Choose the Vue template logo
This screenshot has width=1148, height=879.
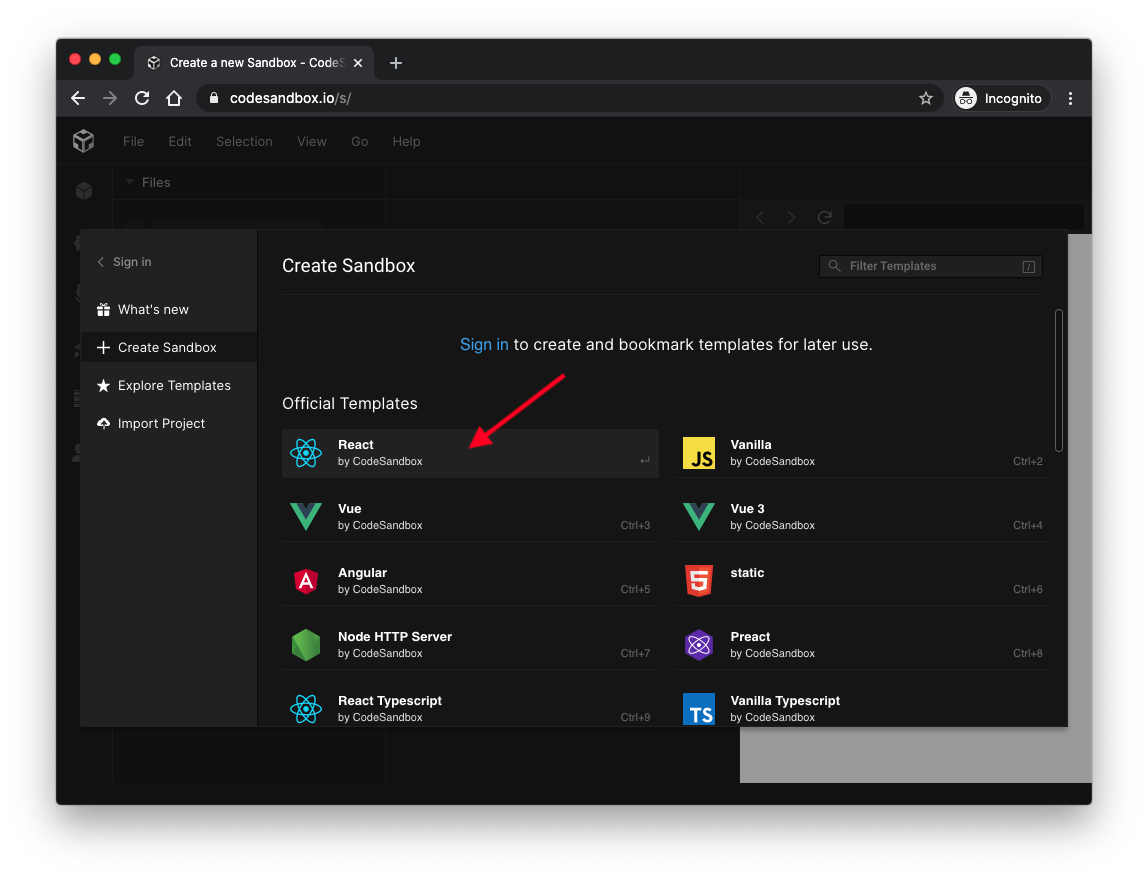point(305,517)
